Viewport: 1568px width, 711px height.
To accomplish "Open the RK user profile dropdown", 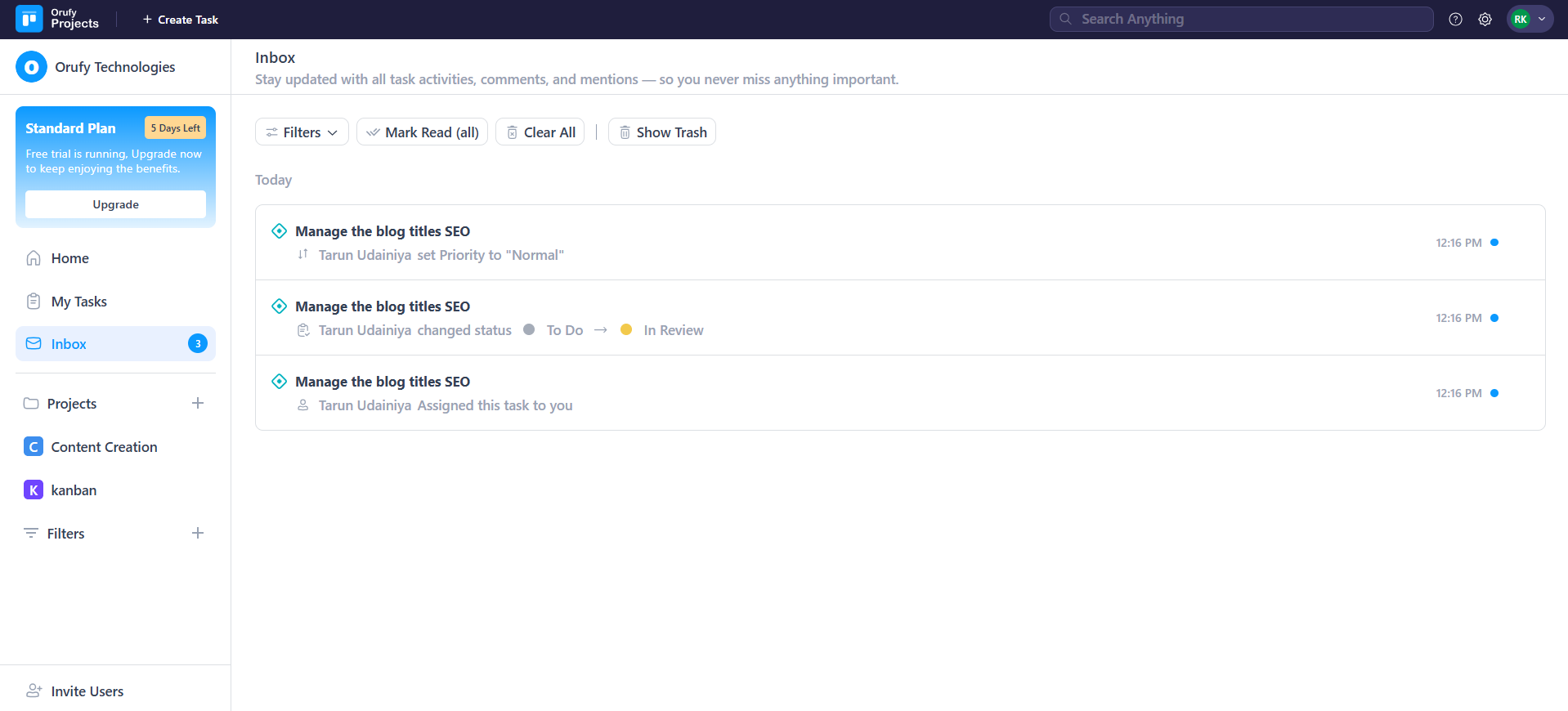I will (x=1530, y=20).
